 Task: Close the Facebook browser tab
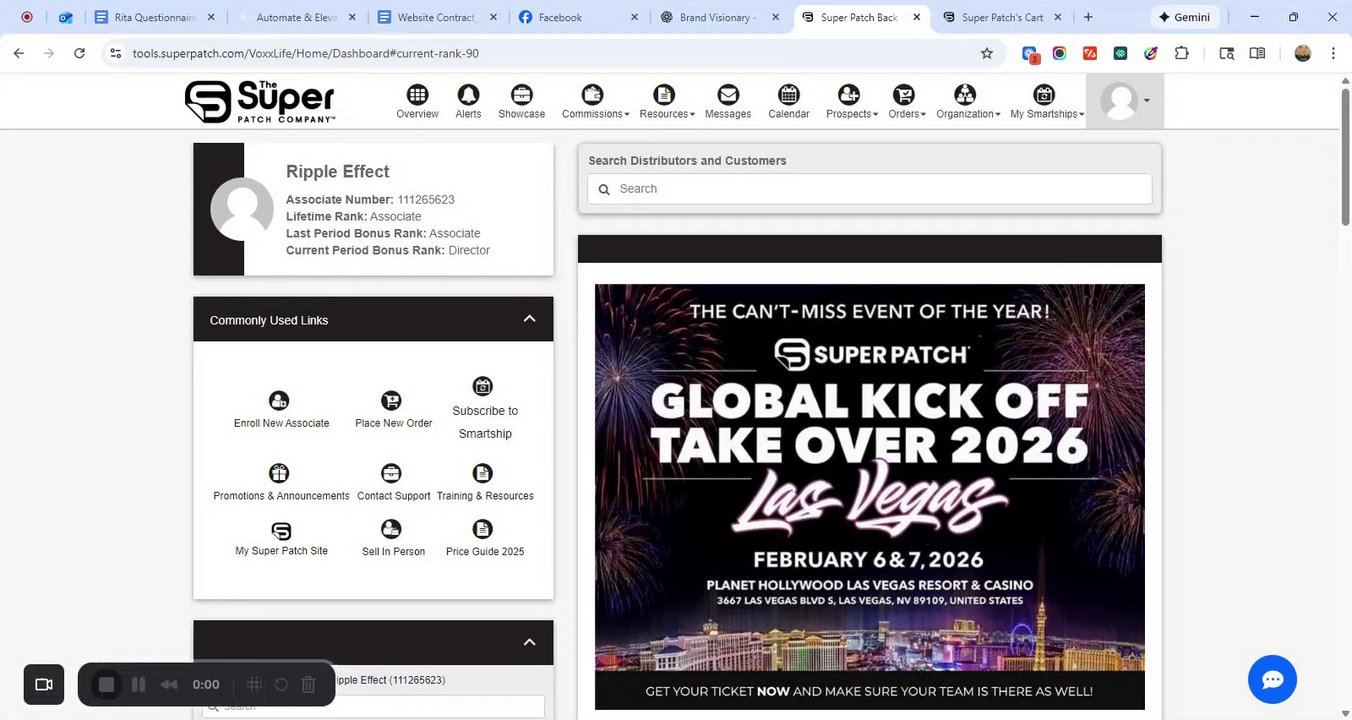634,17
